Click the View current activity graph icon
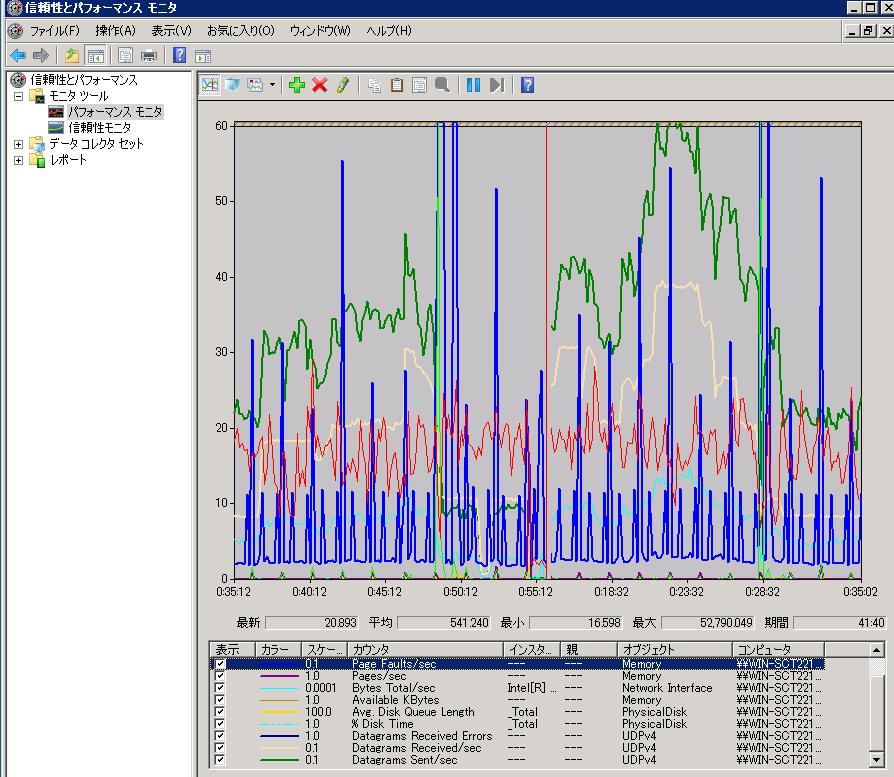The height and width of the screenshot is (777, 894). tap(210, 85)
